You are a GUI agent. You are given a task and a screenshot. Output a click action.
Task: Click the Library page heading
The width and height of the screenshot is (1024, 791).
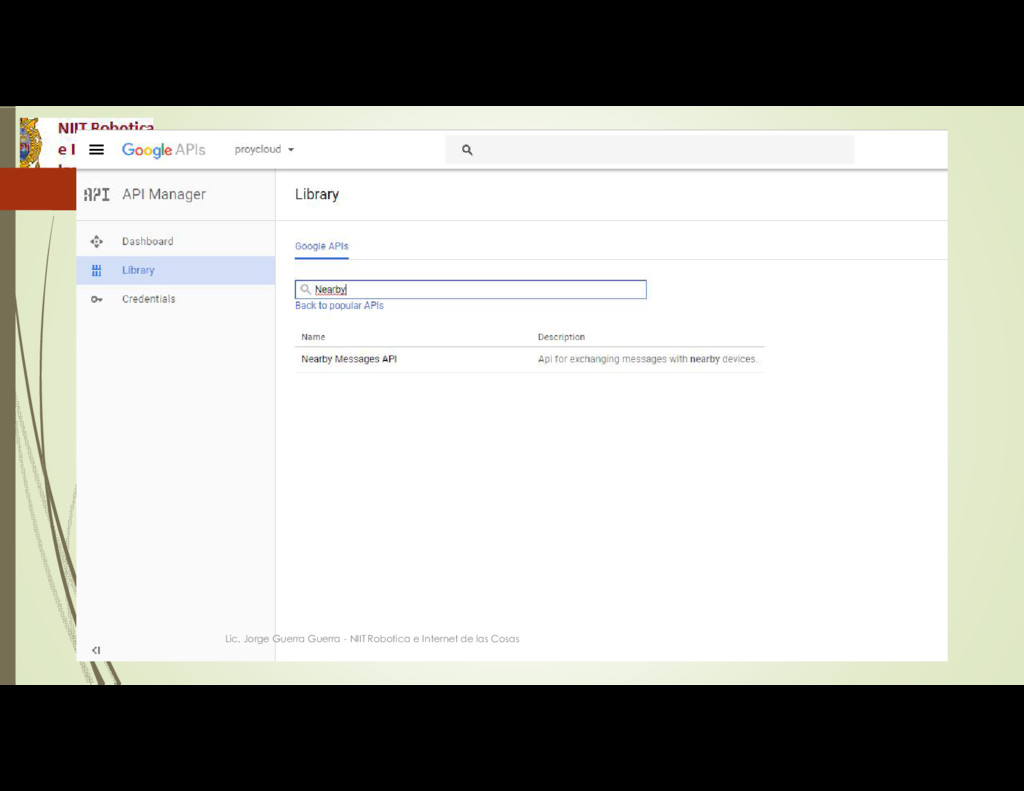point(317,194)
